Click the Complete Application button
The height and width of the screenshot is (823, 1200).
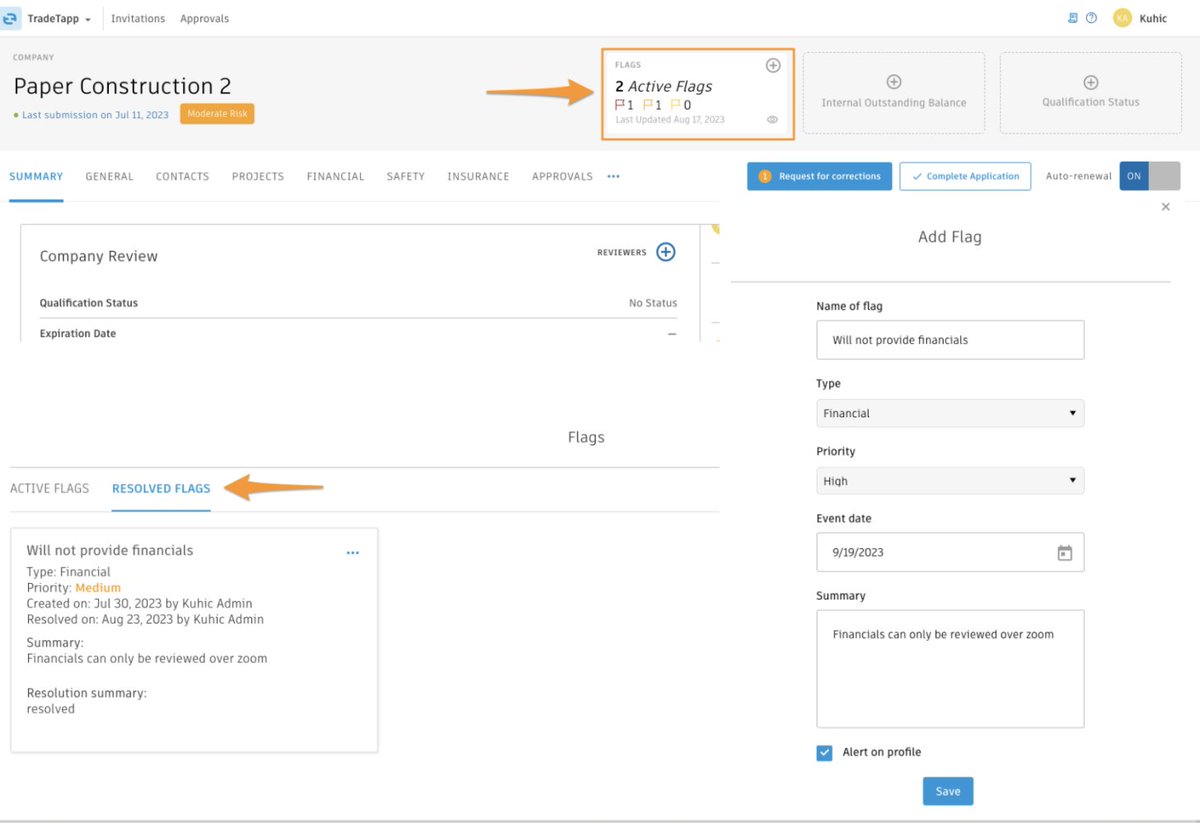[964, 175]
